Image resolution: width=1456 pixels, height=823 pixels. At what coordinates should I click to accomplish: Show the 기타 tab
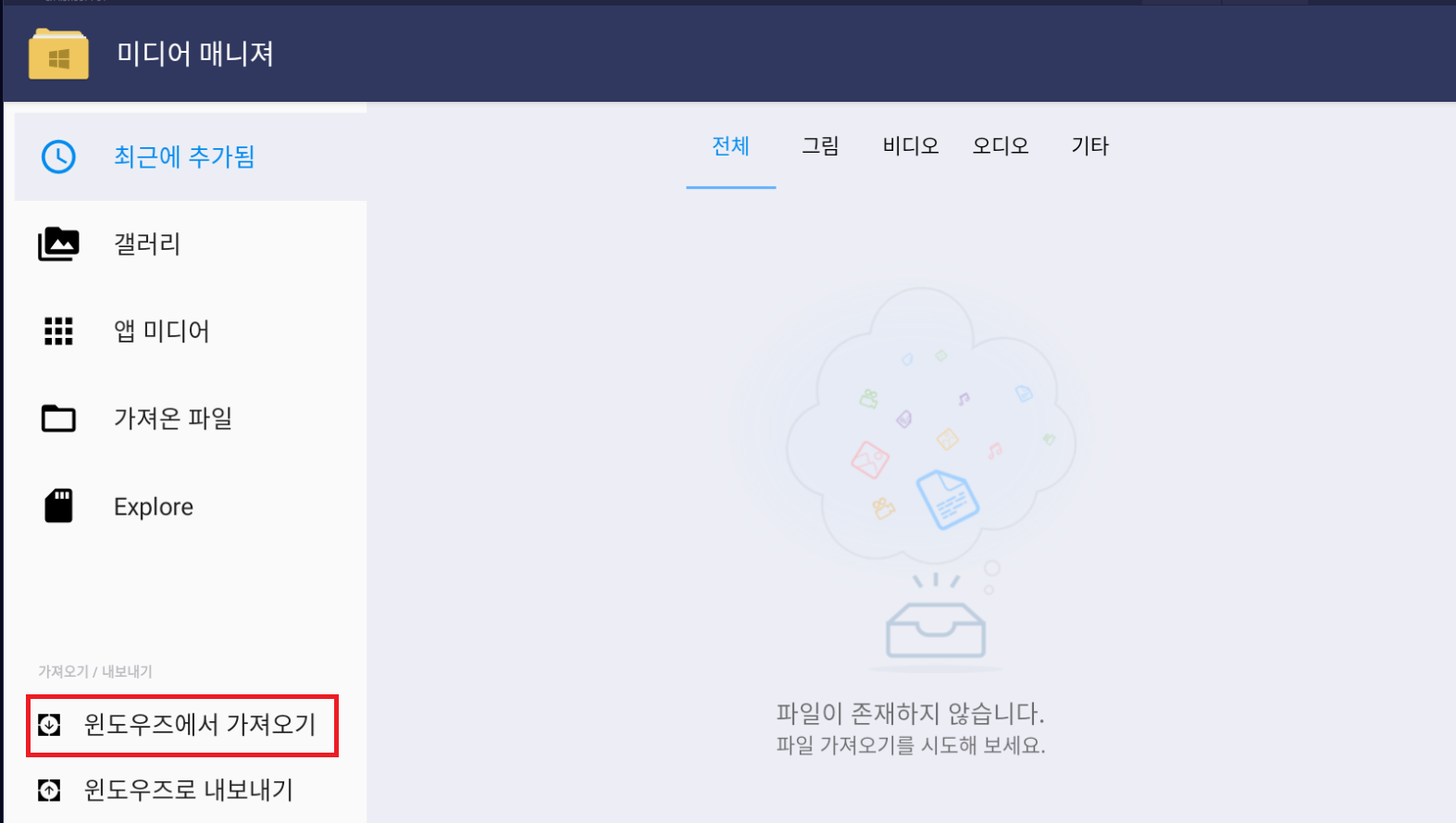[x=1089, y=146]
